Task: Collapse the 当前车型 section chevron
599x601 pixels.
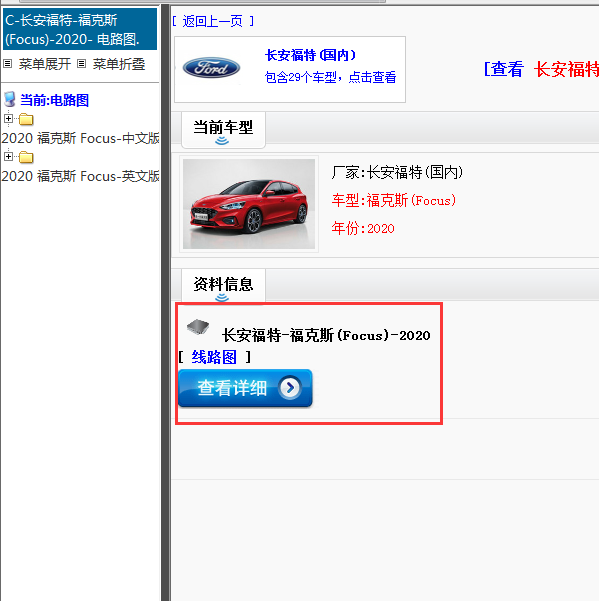Action: coord(222,141)
